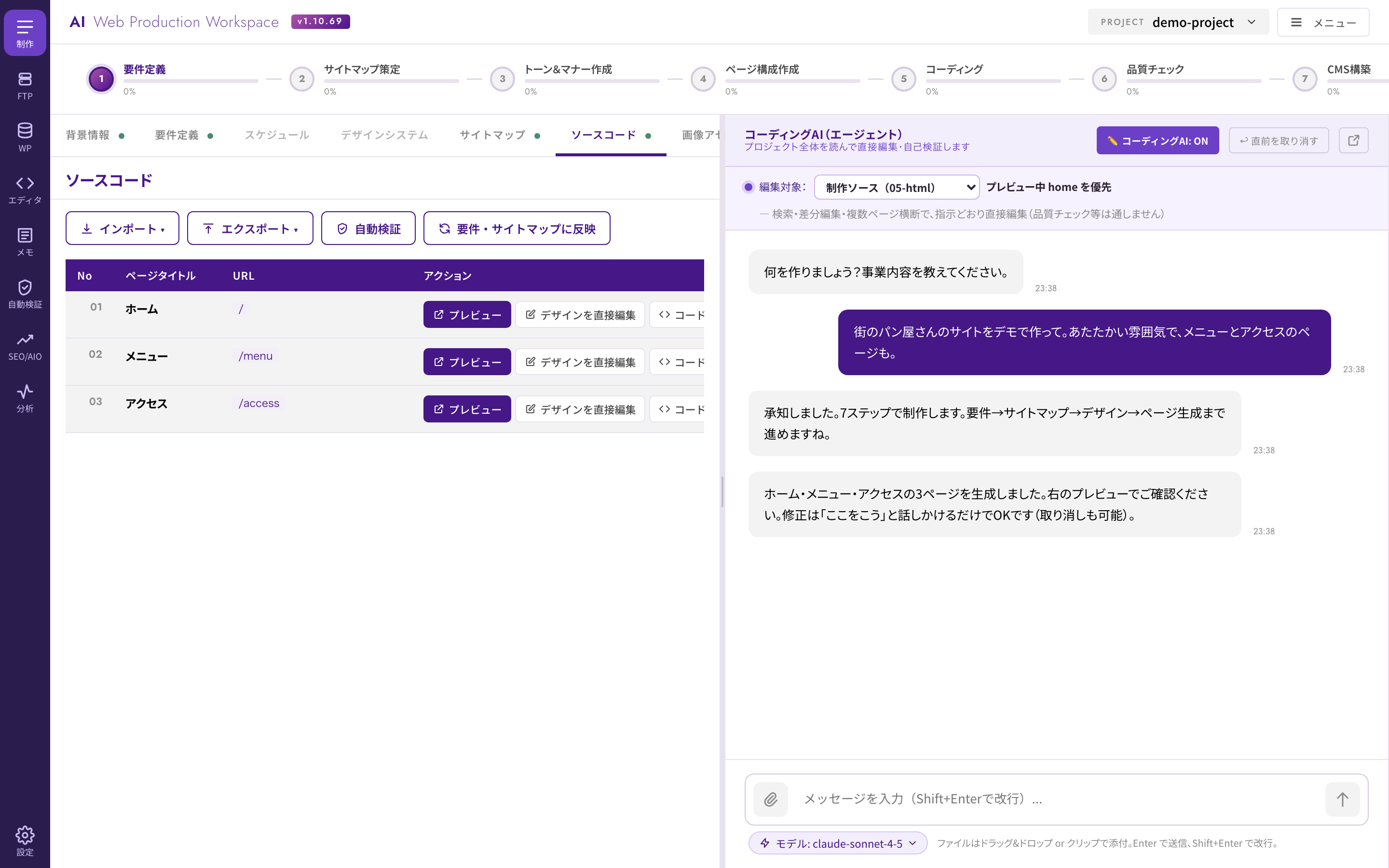Preview the アクセス page
This screenshot has width=1389, height=868.
tap(467, 409)
